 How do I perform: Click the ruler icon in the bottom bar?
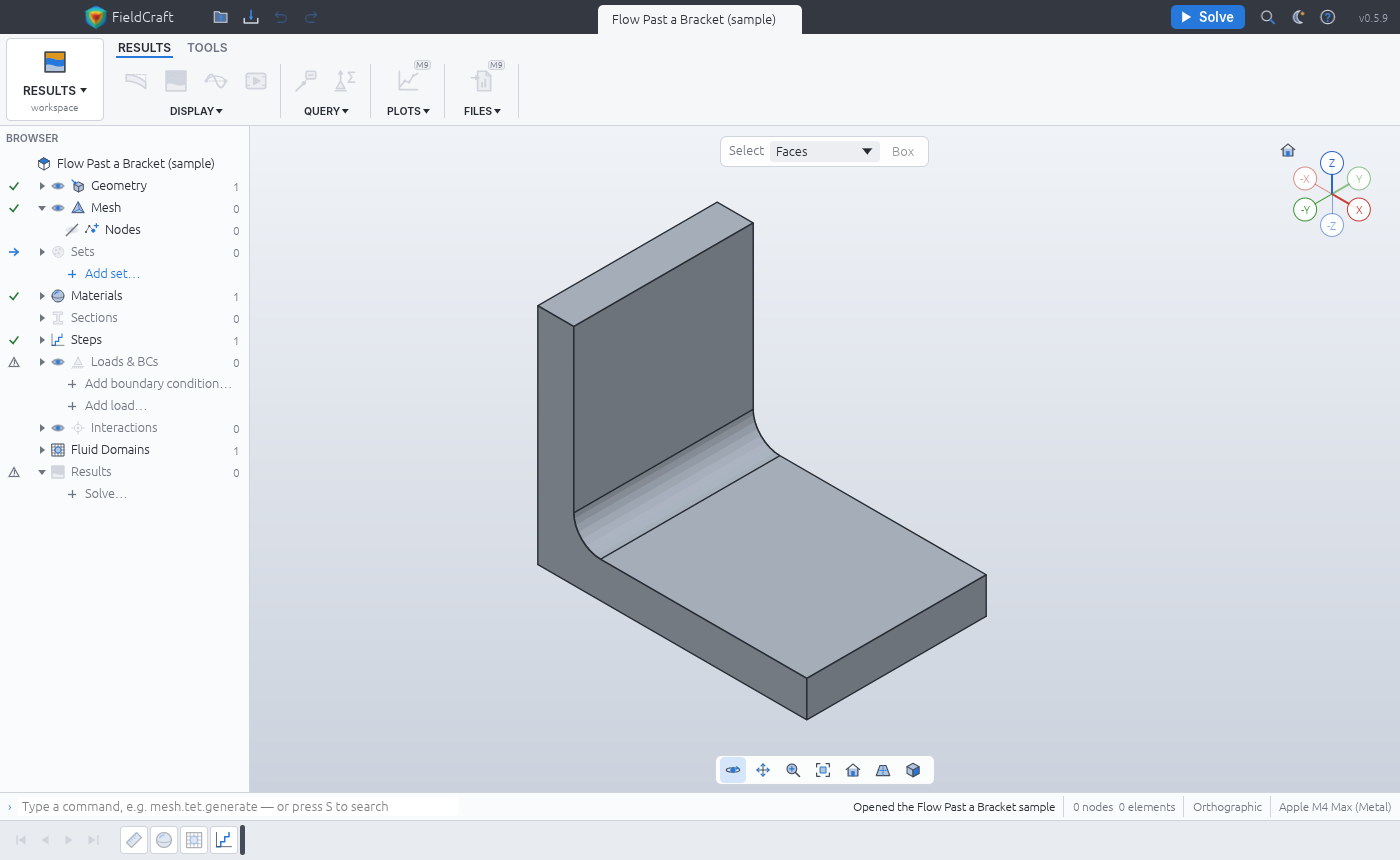134,840
